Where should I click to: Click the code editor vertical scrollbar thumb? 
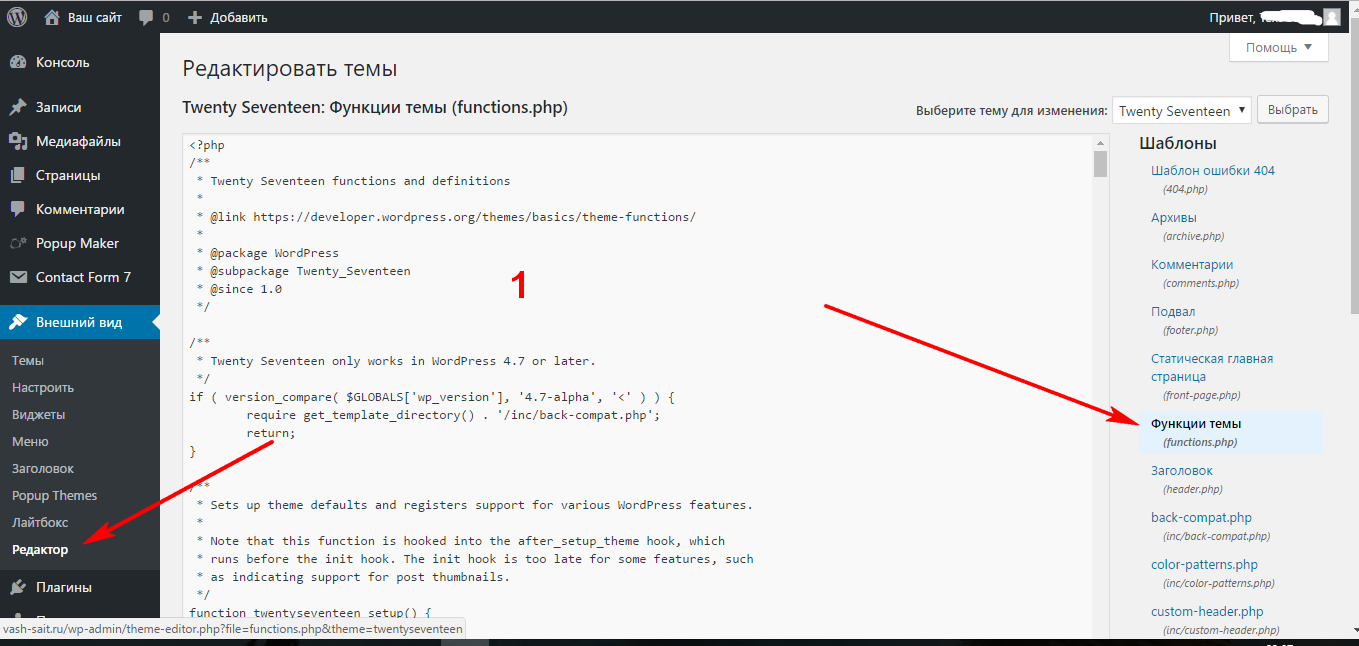coord(1100,164)
